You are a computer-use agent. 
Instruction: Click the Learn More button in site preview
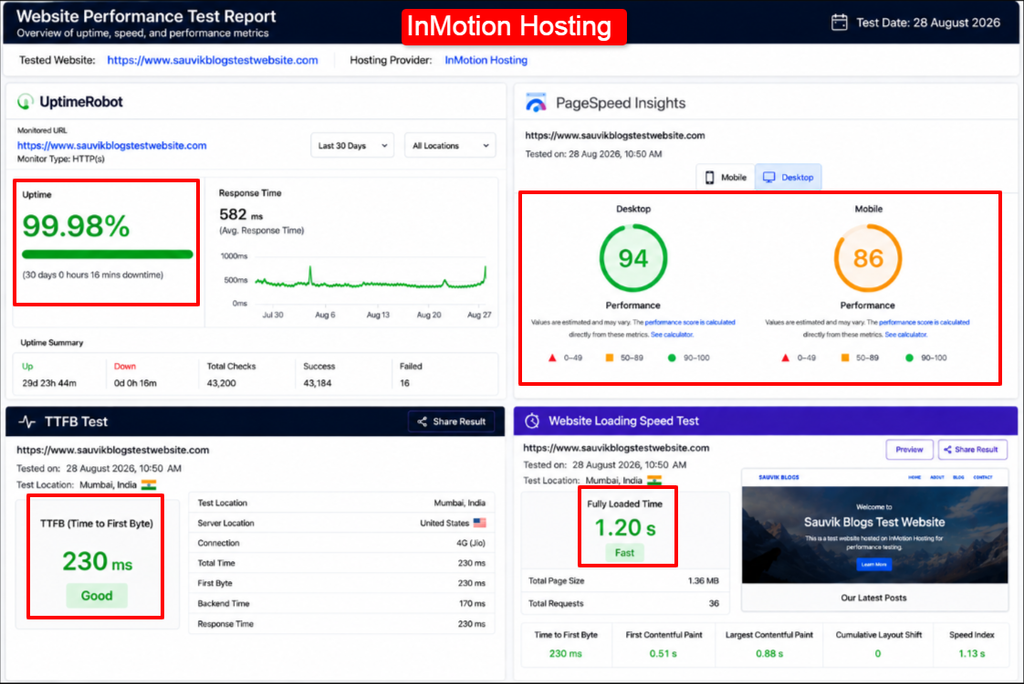[874, 564]
